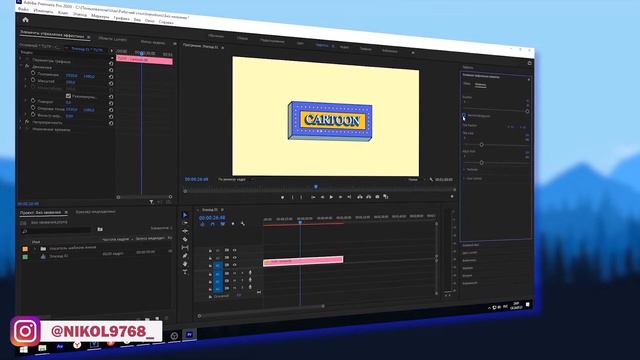The height and width of the screenshot is (360, 640).
Task: Expand the templates folder in Project panel
Action: (35, 248)
